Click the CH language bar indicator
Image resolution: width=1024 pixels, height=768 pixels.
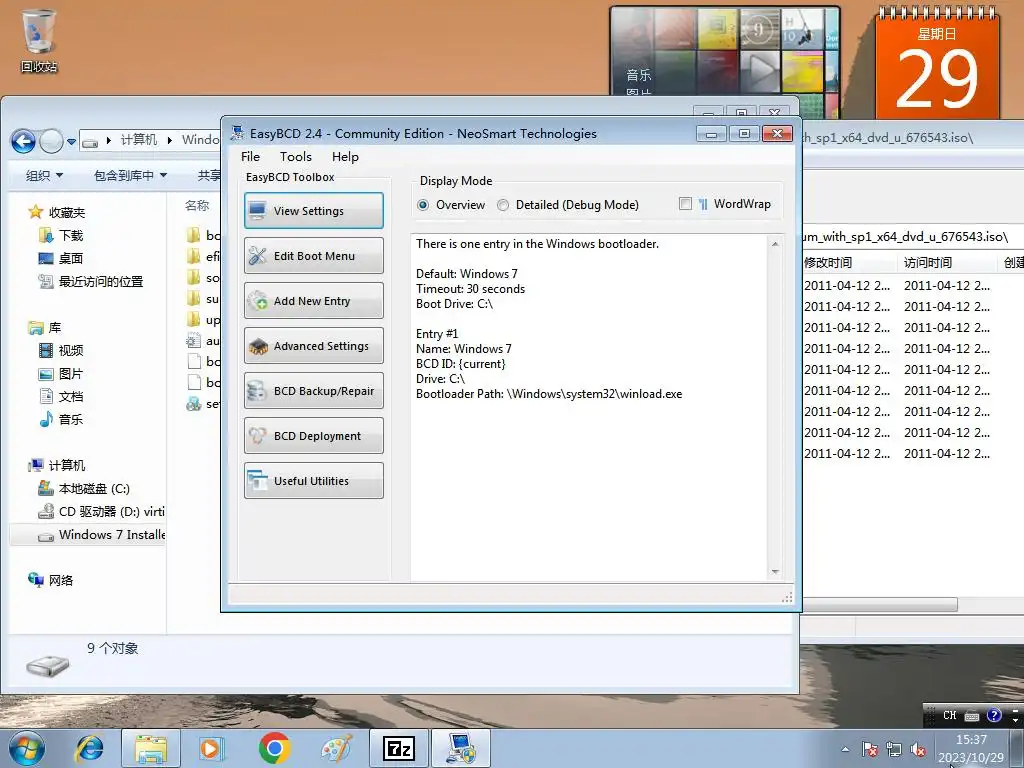pos(950,715)
